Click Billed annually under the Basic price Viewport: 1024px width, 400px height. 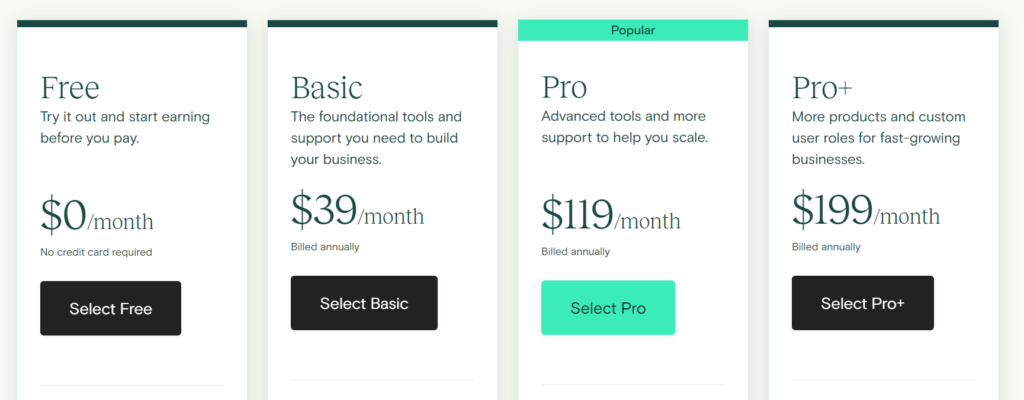click(325, 247)
